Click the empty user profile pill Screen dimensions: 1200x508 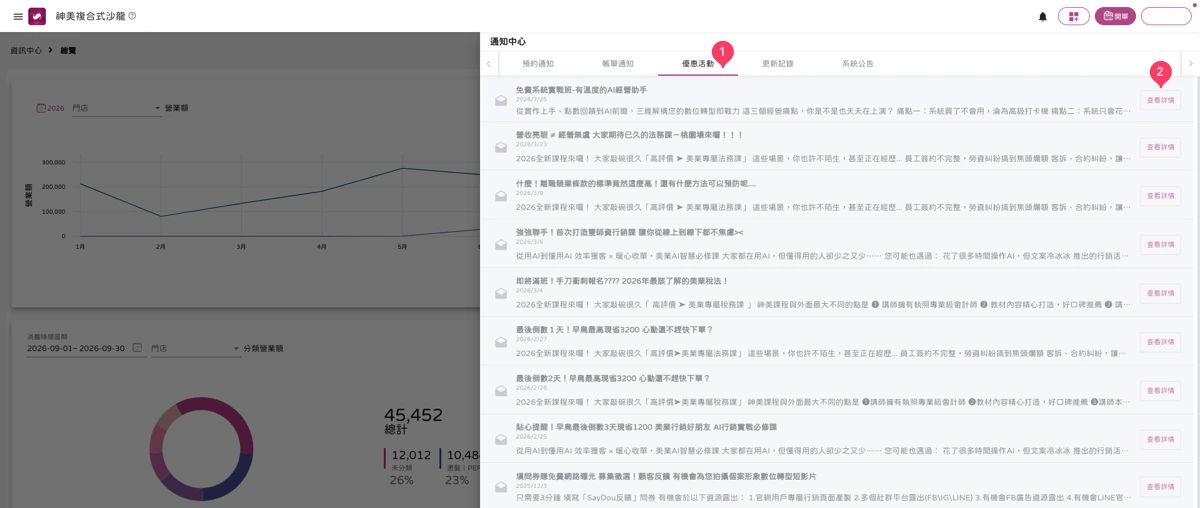1166,16
